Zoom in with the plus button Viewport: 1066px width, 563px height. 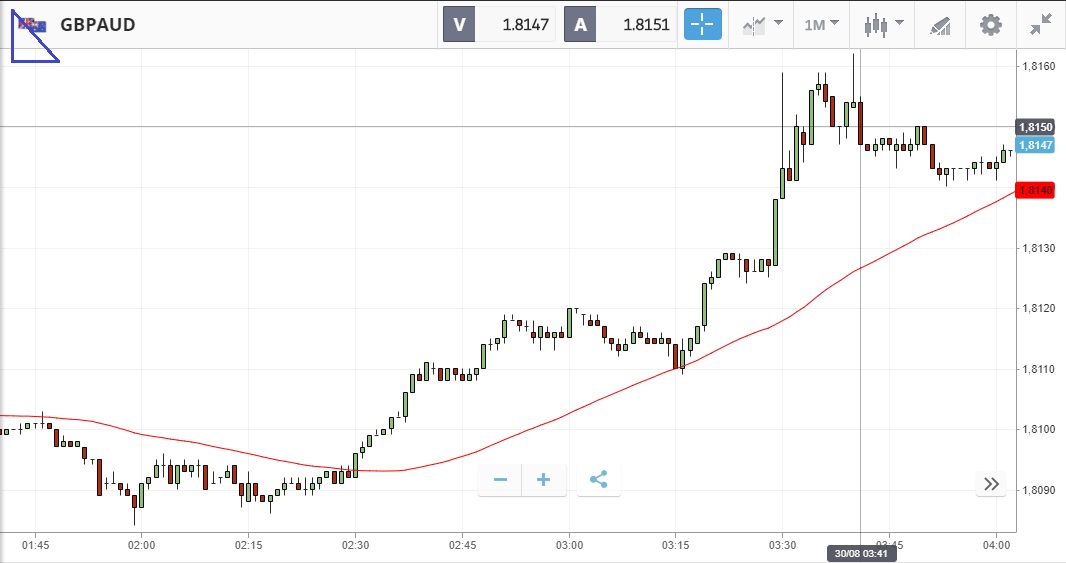544,480
